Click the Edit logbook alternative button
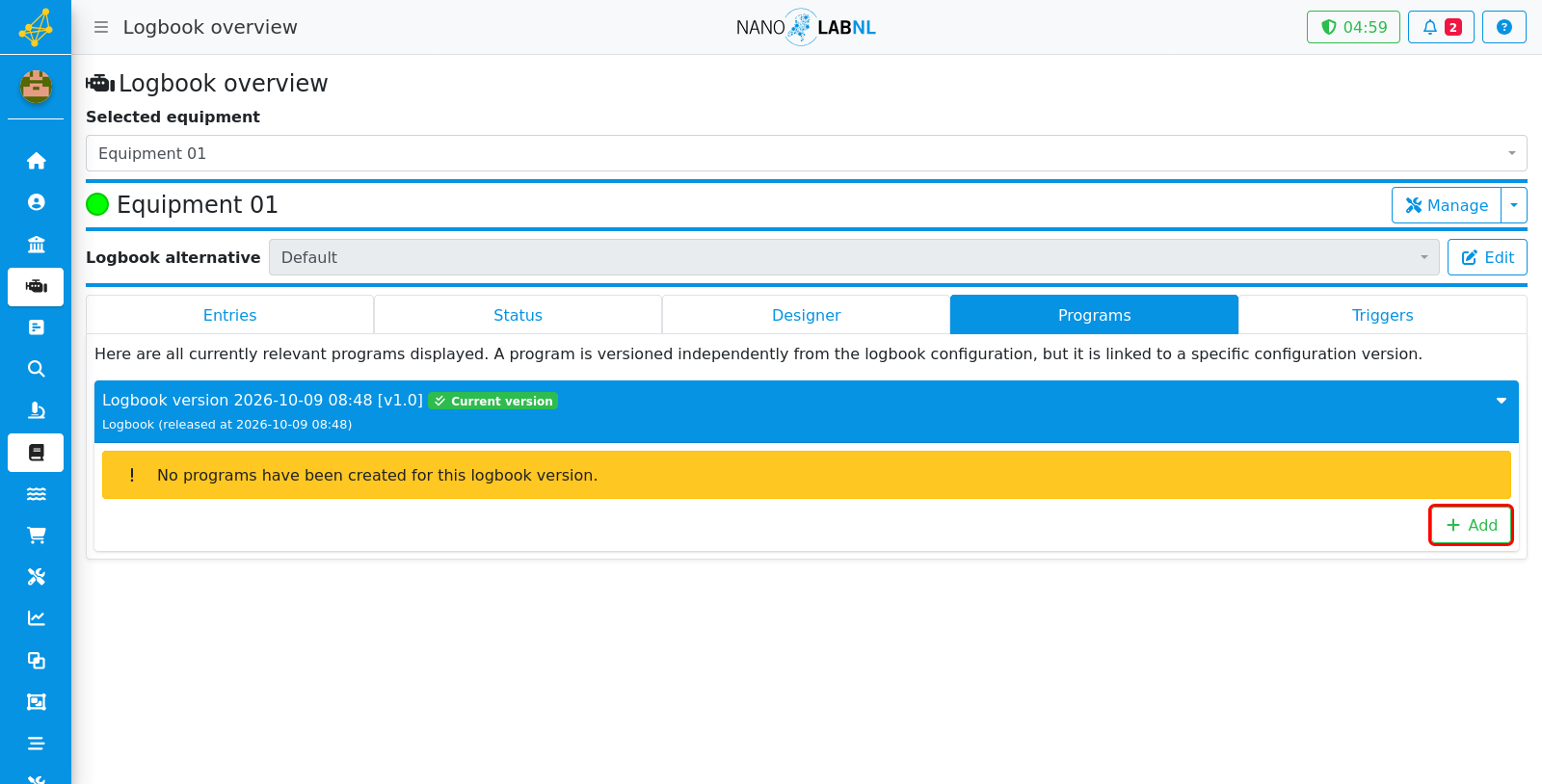This screenshot has height=784, width=1542. (1487, 257)
